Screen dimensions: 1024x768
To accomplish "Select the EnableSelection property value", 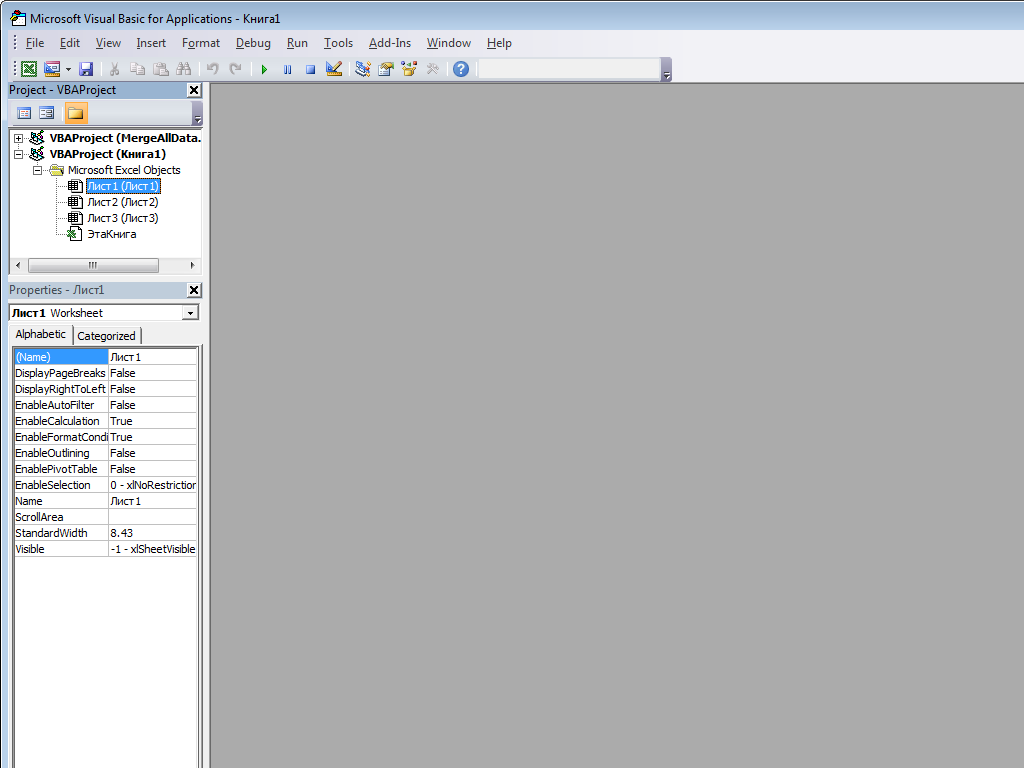I will (152, 485).
